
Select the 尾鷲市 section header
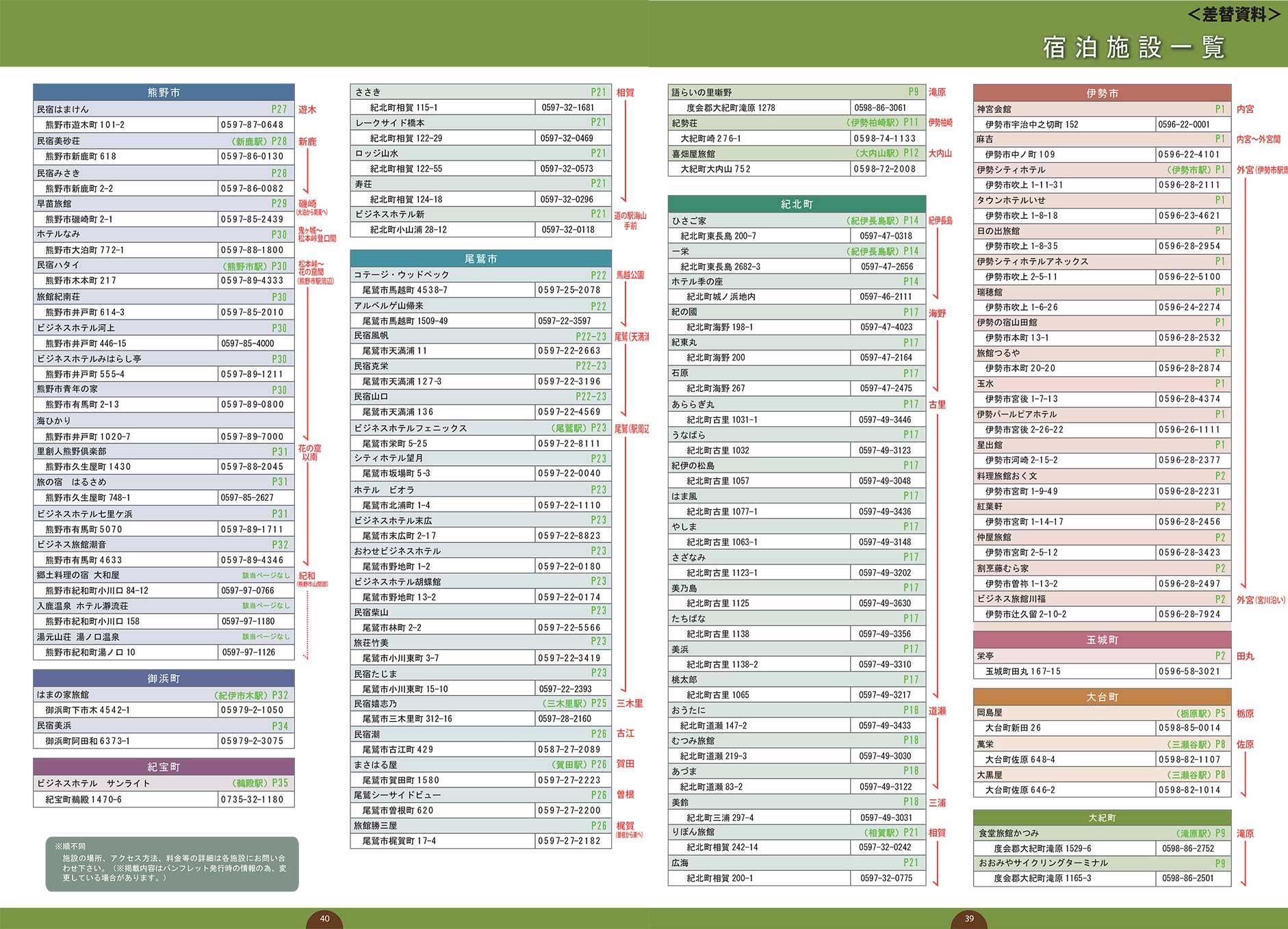pyautogui.click(x=480, y=259)
